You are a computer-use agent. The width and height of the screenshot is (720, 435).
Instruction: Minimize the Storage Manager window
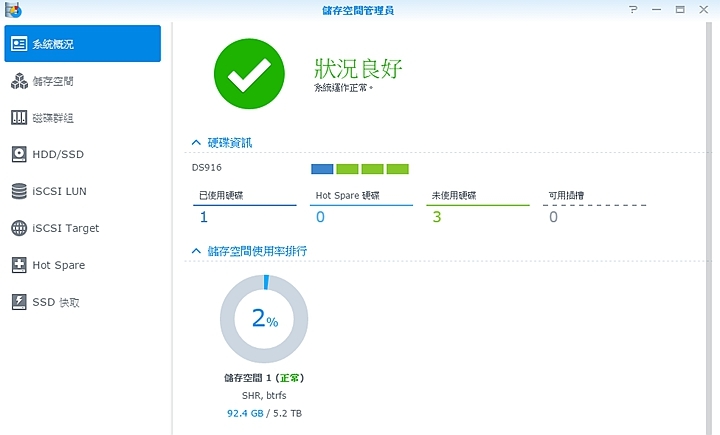(657, 9)
